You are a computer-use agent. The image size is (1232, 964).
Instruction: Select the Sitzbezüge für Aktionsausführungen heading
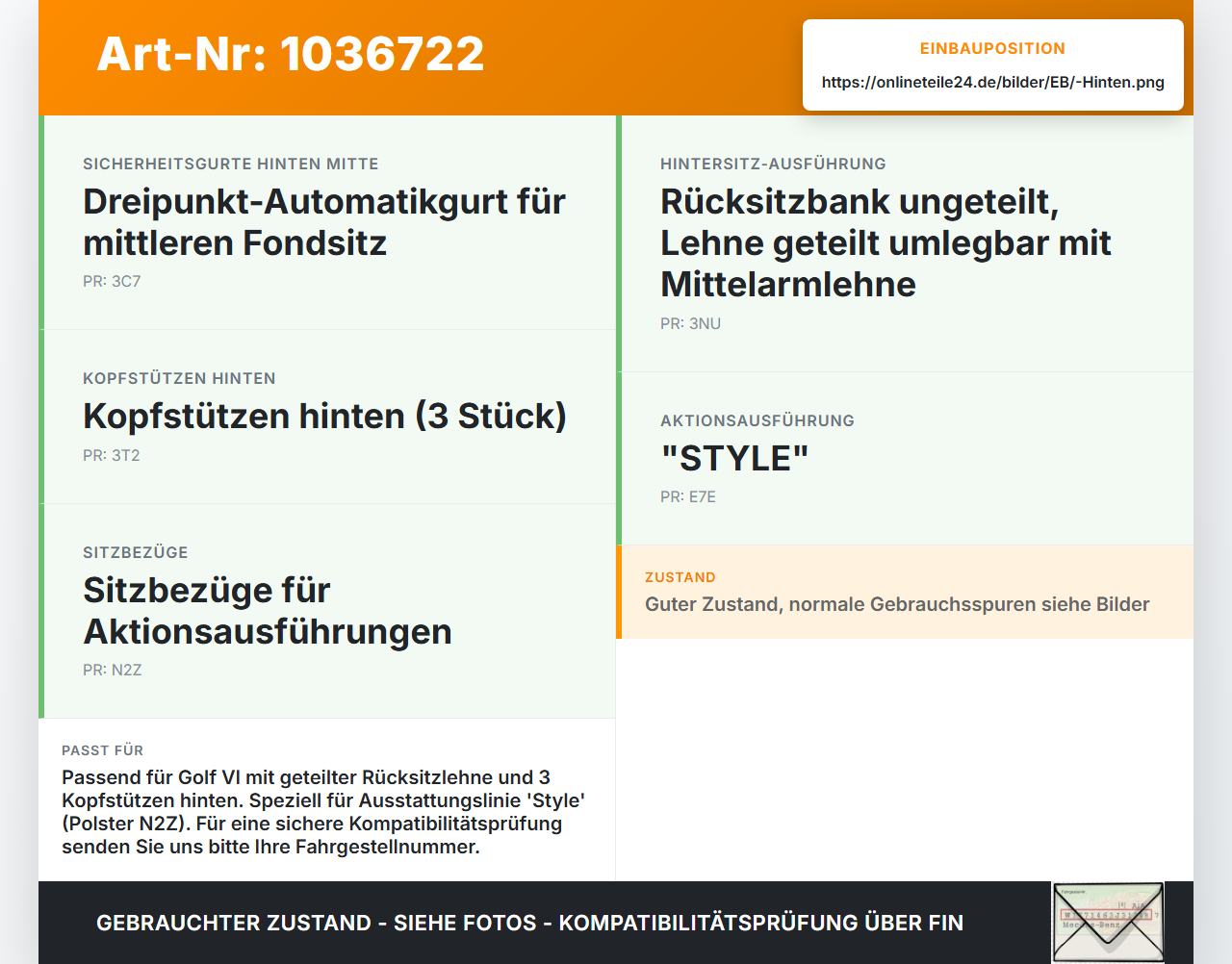coord(268,611)
